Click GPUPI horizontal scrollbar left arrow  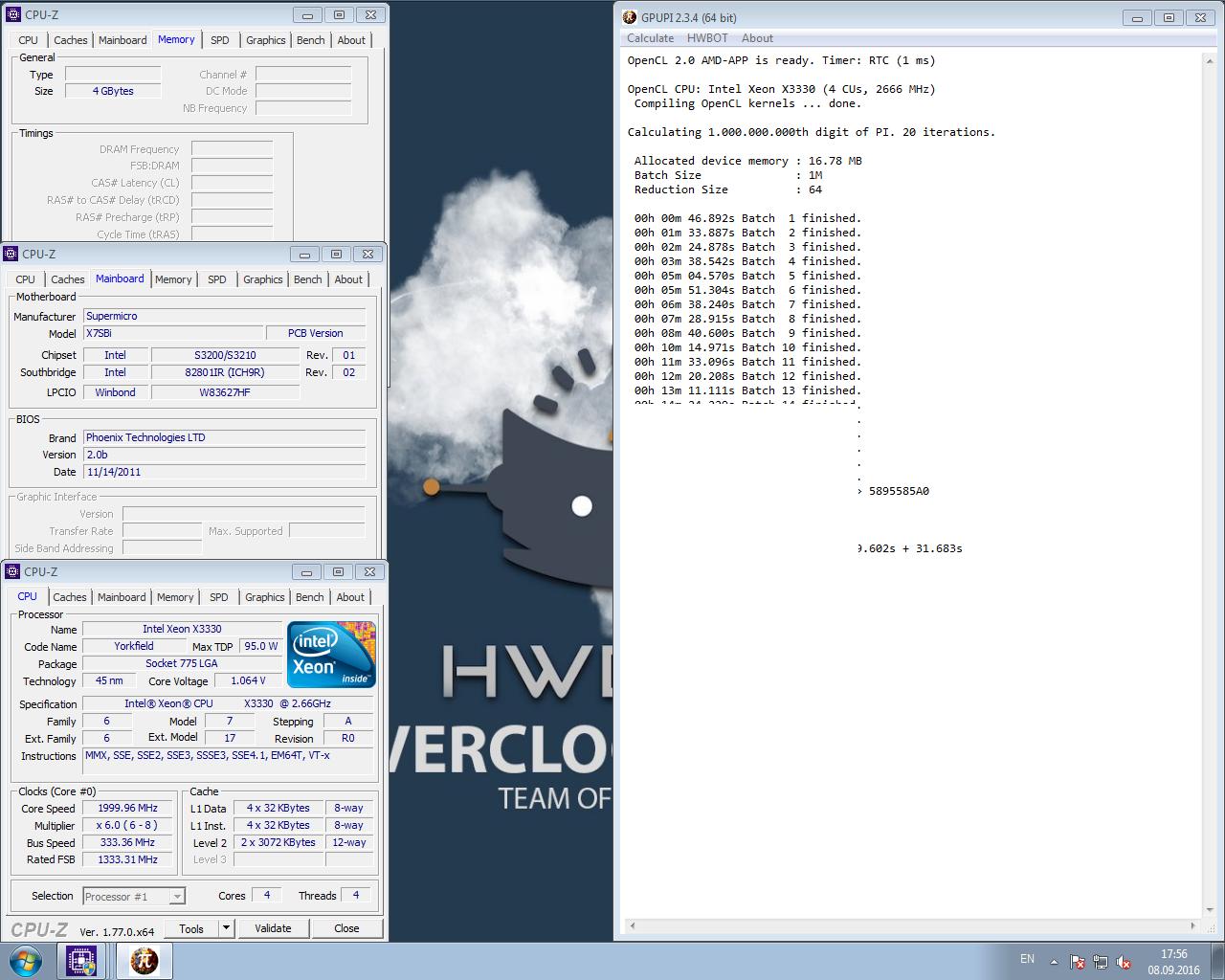pyautogui.click(x=632, y=926)
